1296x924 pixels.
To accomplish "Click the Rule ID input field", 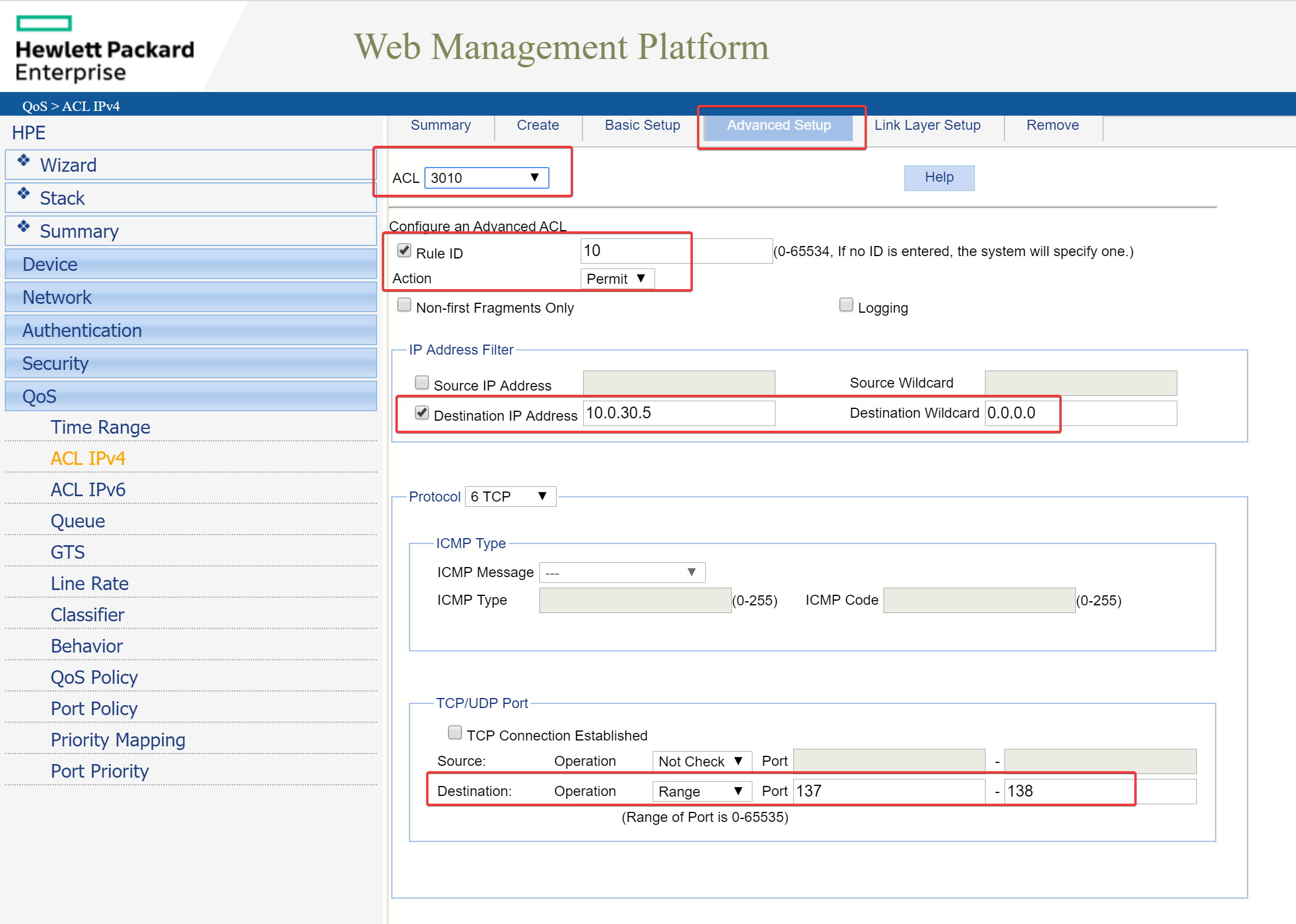I will (x=676, y=251).
